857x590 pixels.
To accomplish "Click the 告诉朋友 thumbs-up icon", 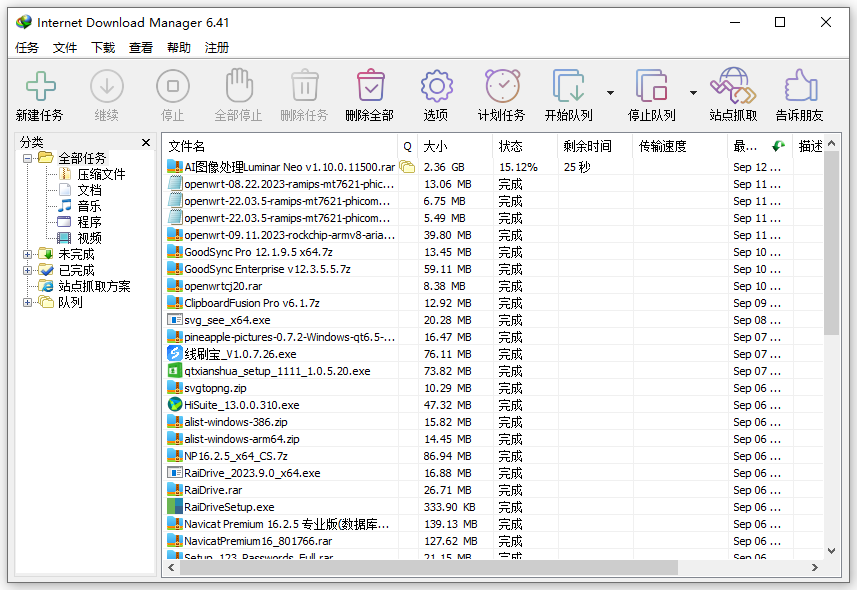I will click(800, 85).
